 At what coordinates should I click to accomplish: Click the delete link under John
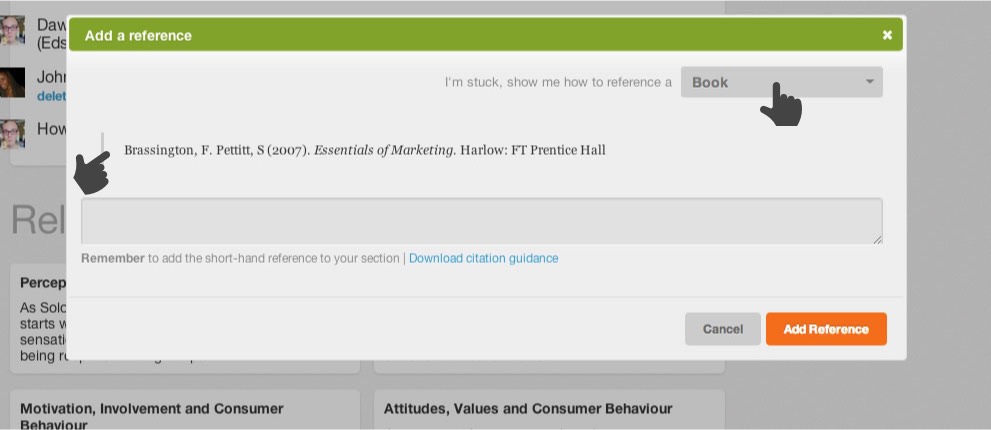point(51,96)
